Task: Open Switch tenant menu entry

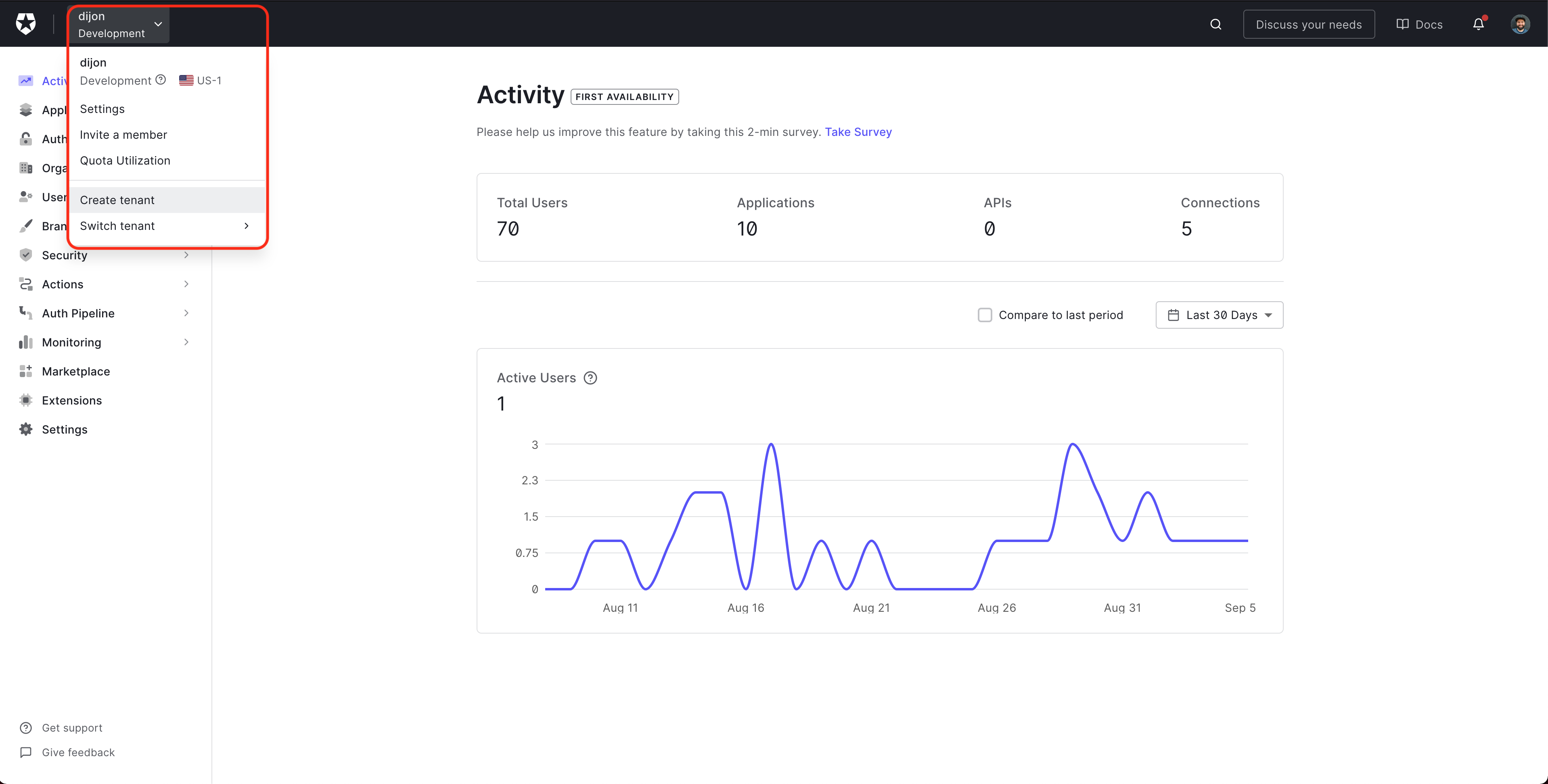Action: click(167, 226)
